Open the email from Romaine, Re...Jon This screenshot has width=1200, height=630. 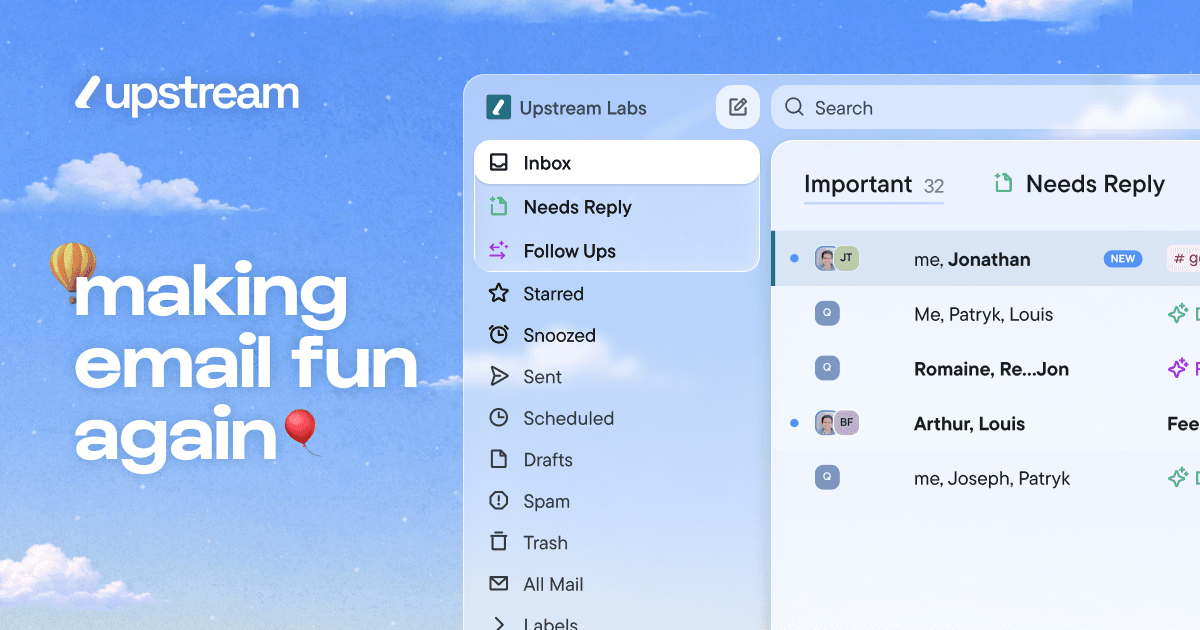(x=986, y=368)
